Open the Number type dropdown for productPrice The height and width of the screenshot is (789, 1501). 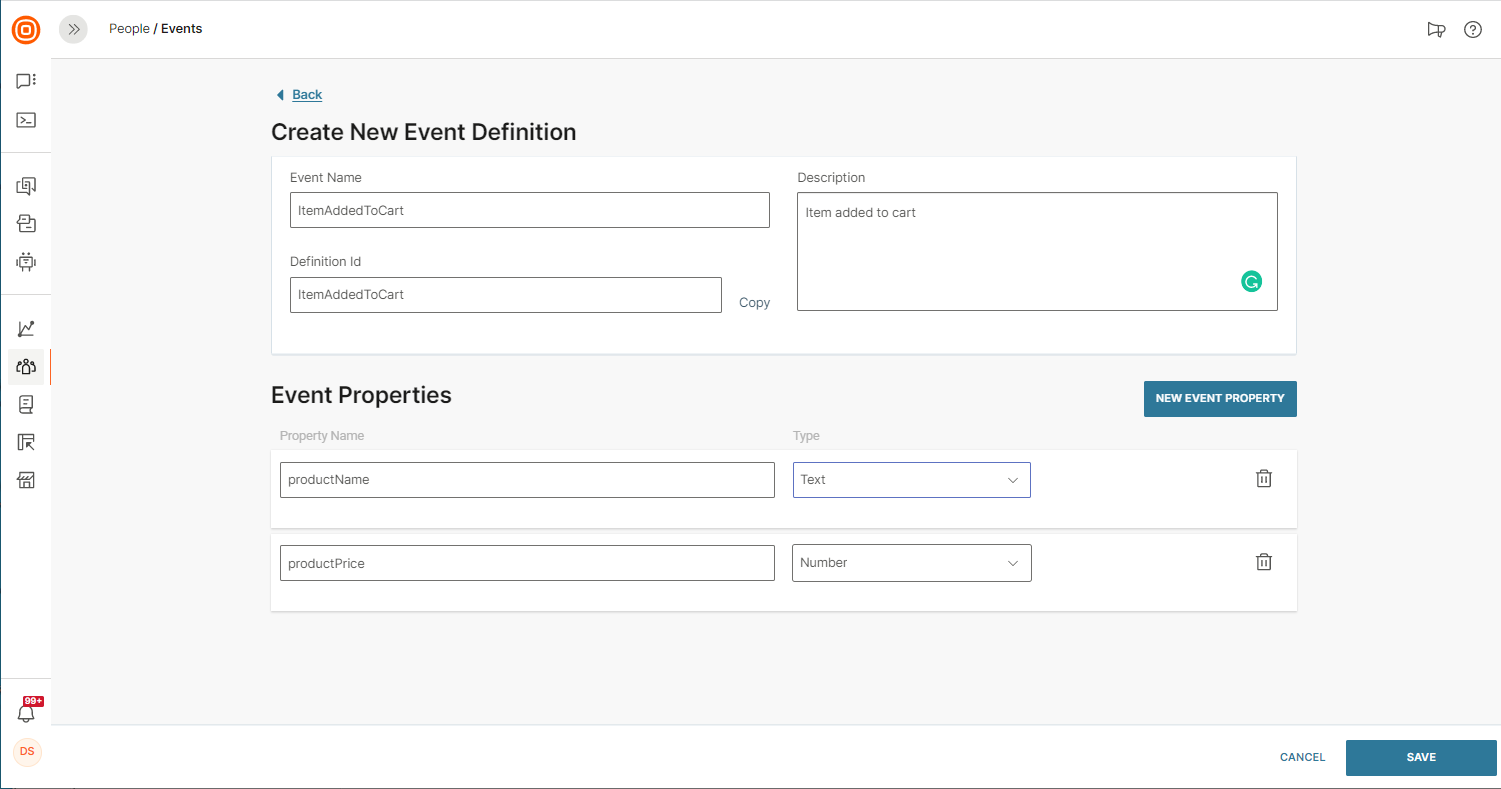click(911, 563)
